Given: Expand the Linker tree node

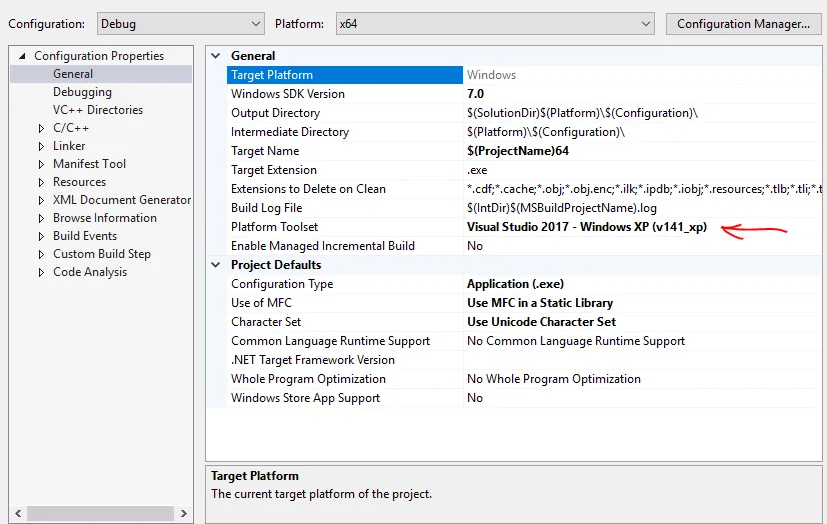Looking at the screenshot, I should [41, 146].
